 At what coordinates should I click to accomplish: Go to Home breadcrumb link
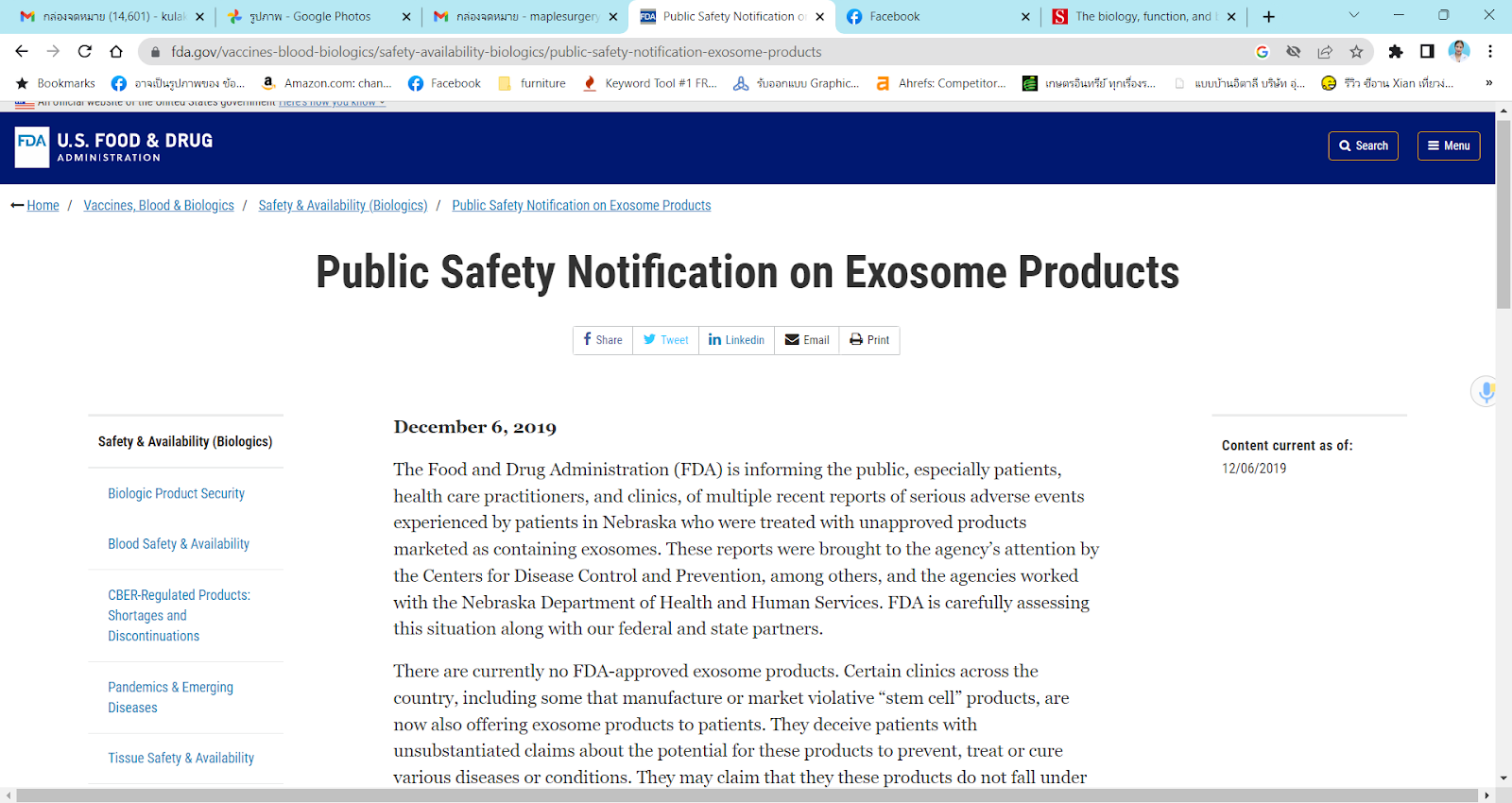[x=43, y=205]
